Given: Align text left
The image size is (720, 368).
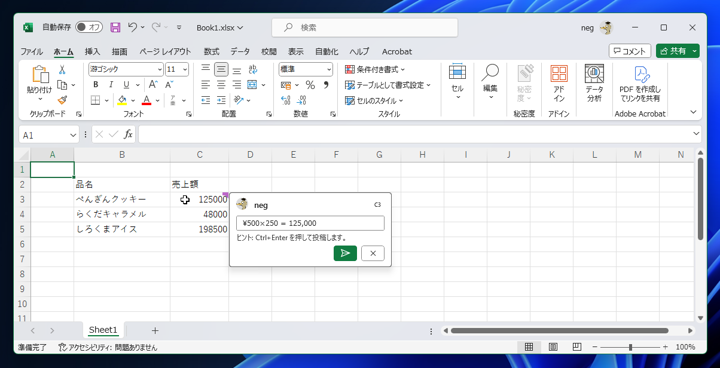Looking at the screenshot, I should [x=206, y=85].
